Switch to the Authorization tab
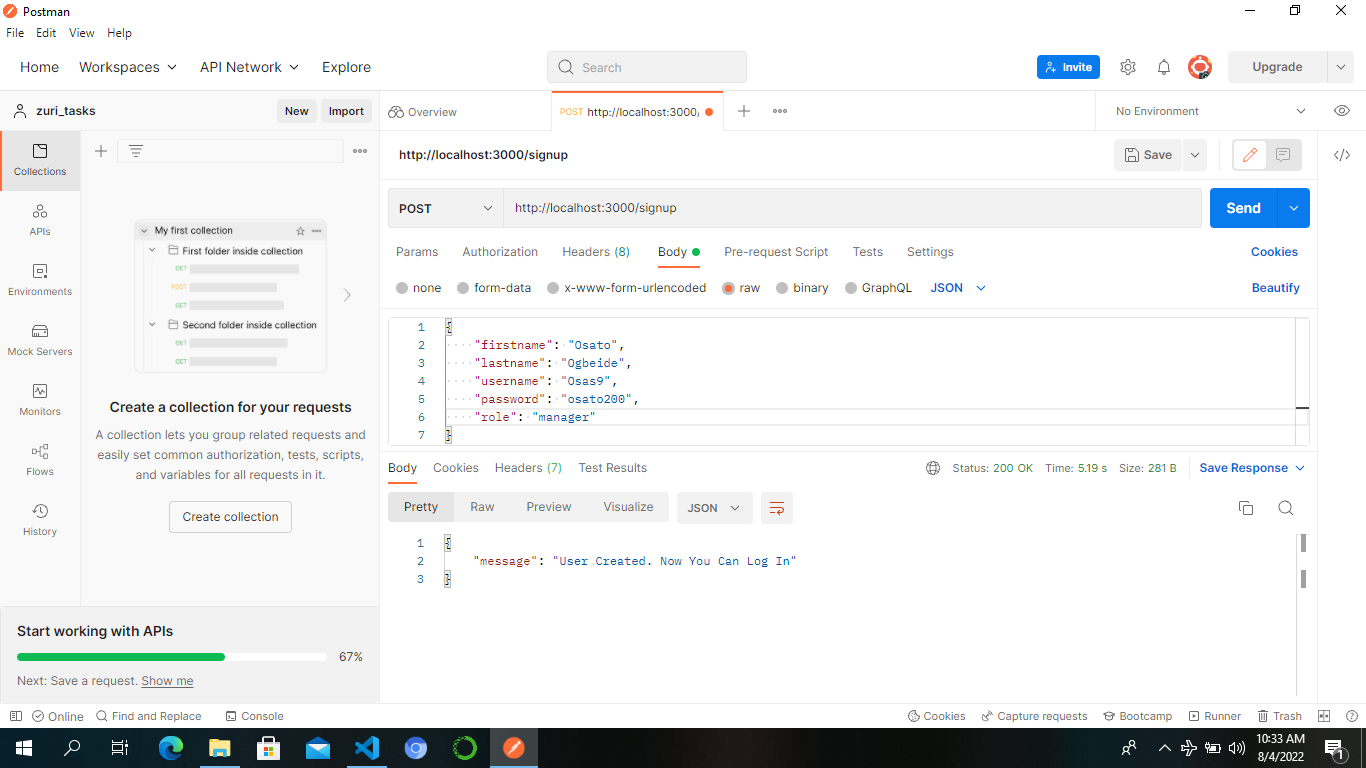 pyautogui.click(x=500, y=252)
